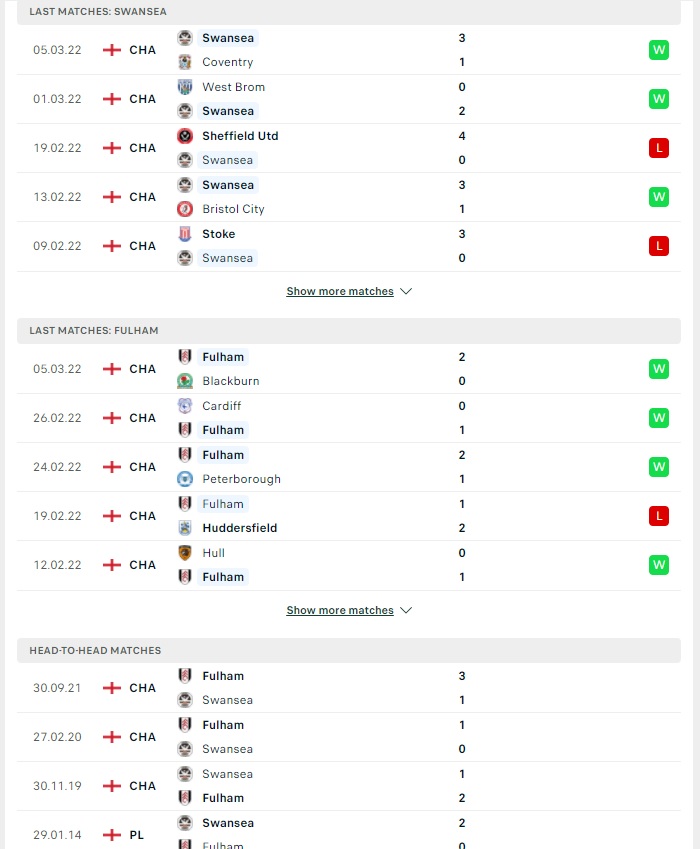
Task: Click the Huddersfield club crest
Action: tap(185, 528)
